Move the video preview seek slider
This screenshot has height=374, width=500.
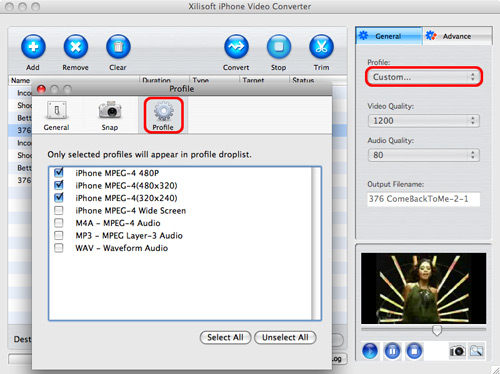(437, 331)
